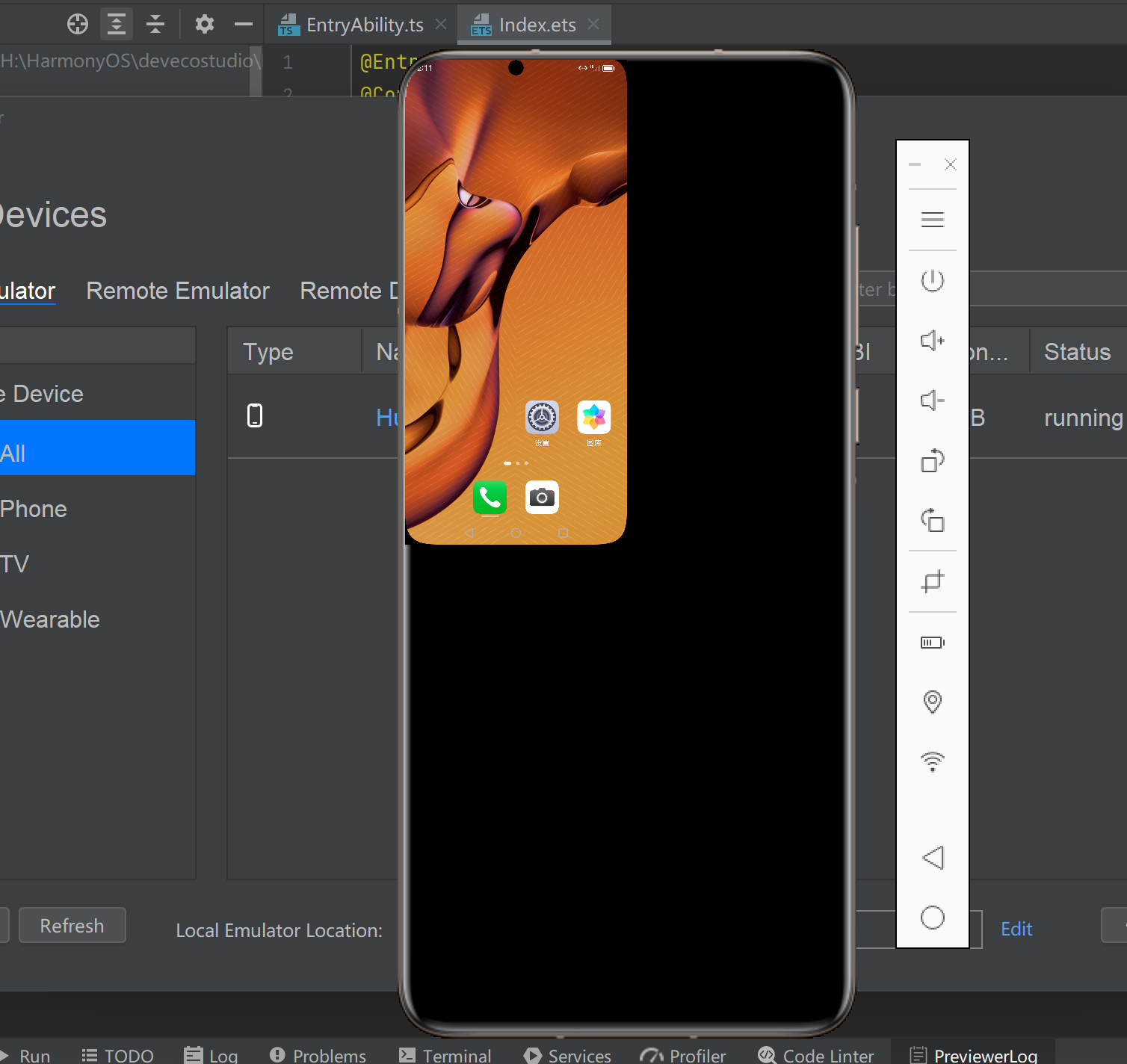
Task: Click the Edit link for emulator location
Action: point(1016,929)
